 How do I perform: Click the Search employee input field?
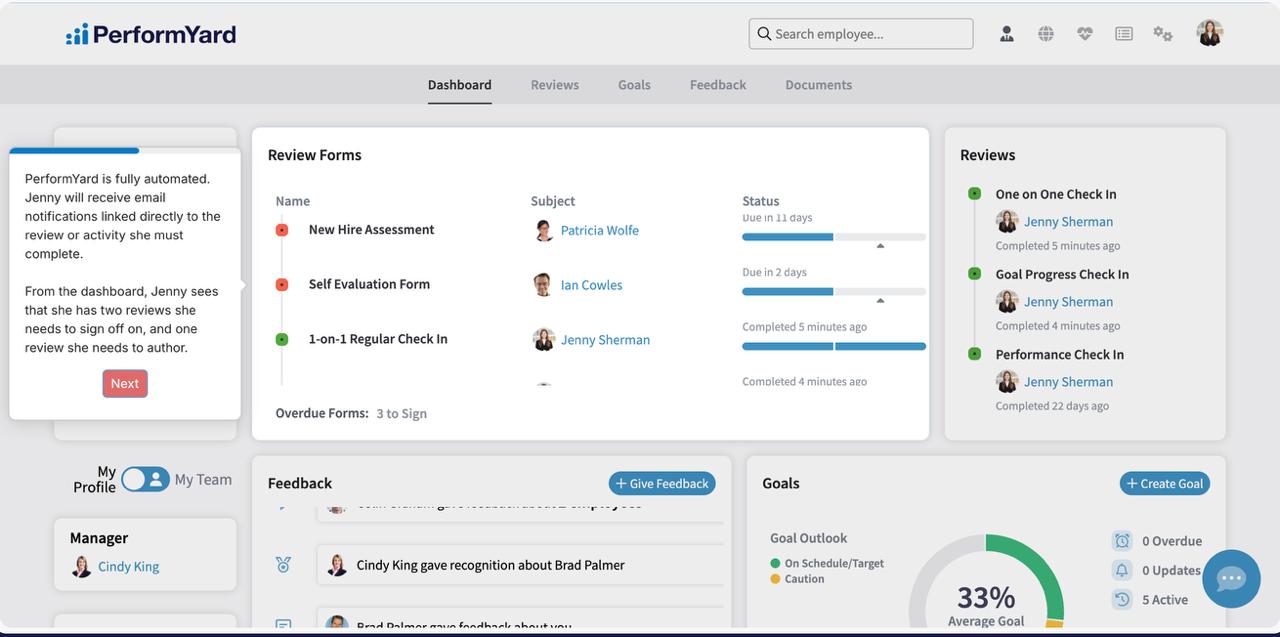[x=861, y=34]
